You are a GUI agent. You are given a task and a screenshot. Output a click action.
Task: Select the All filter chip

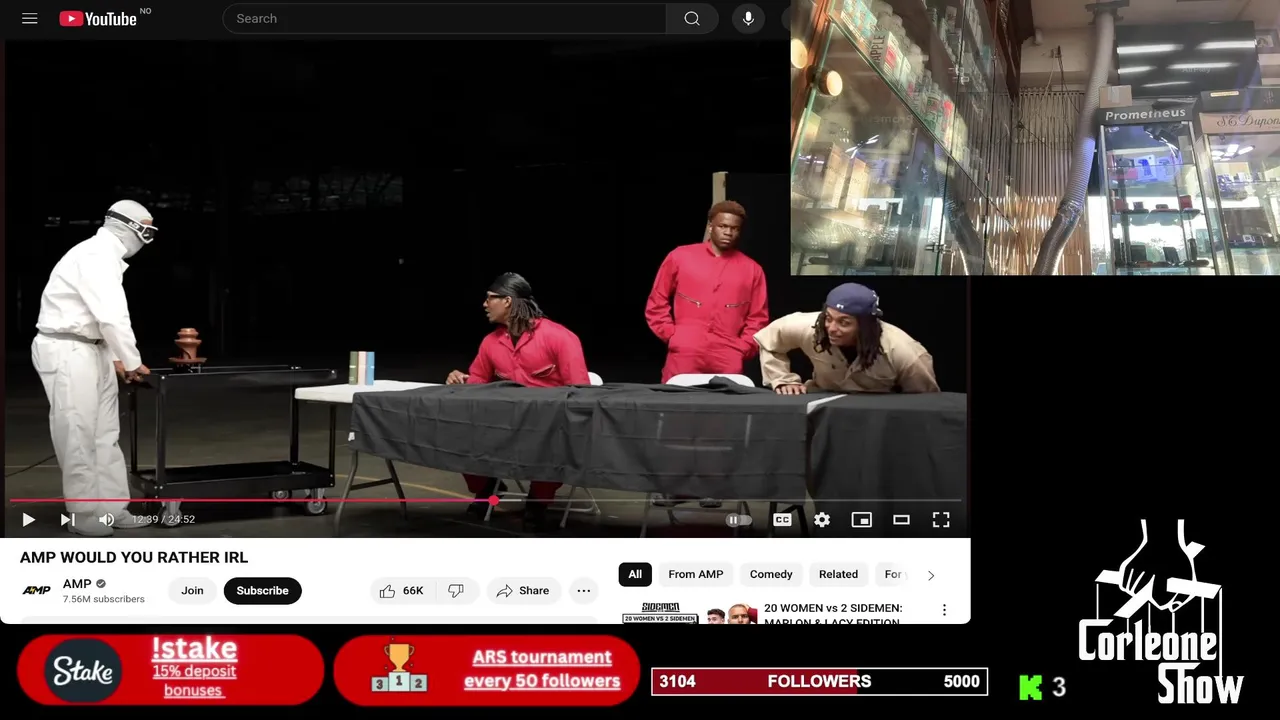pyautogui.click(x=635, y=574)
